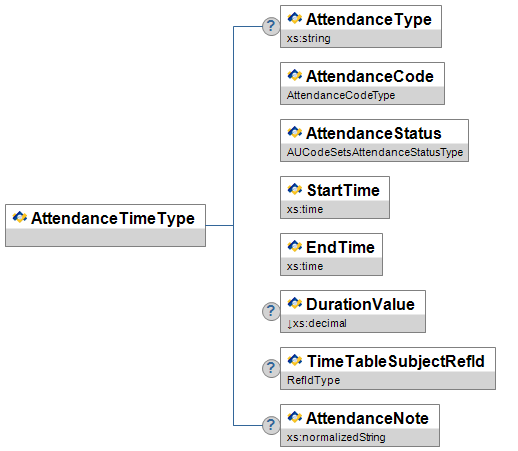Open the AUCodeSetsAttendanceStatusType type label
518x451 pixels.
pyautogui.click(x=375, y=152)
